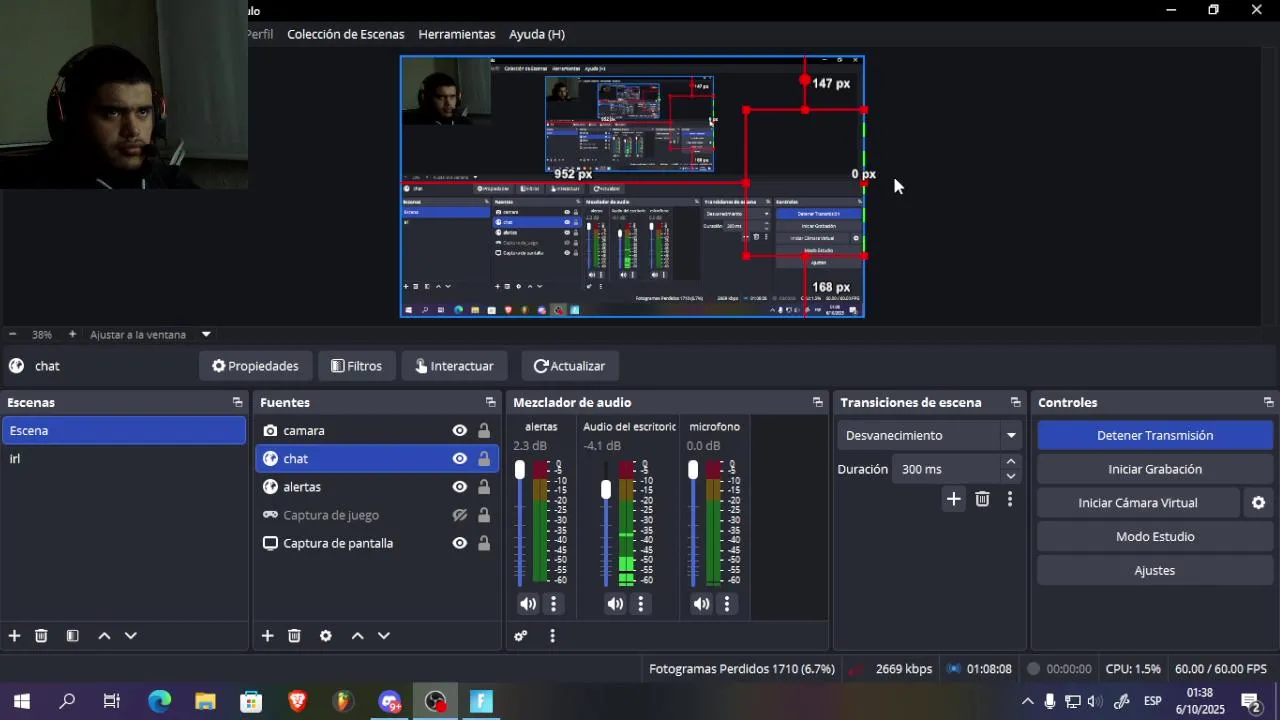Open Audio del escritorio options menu
This screenshot has height=720, width=1280.
pos(640,603)
